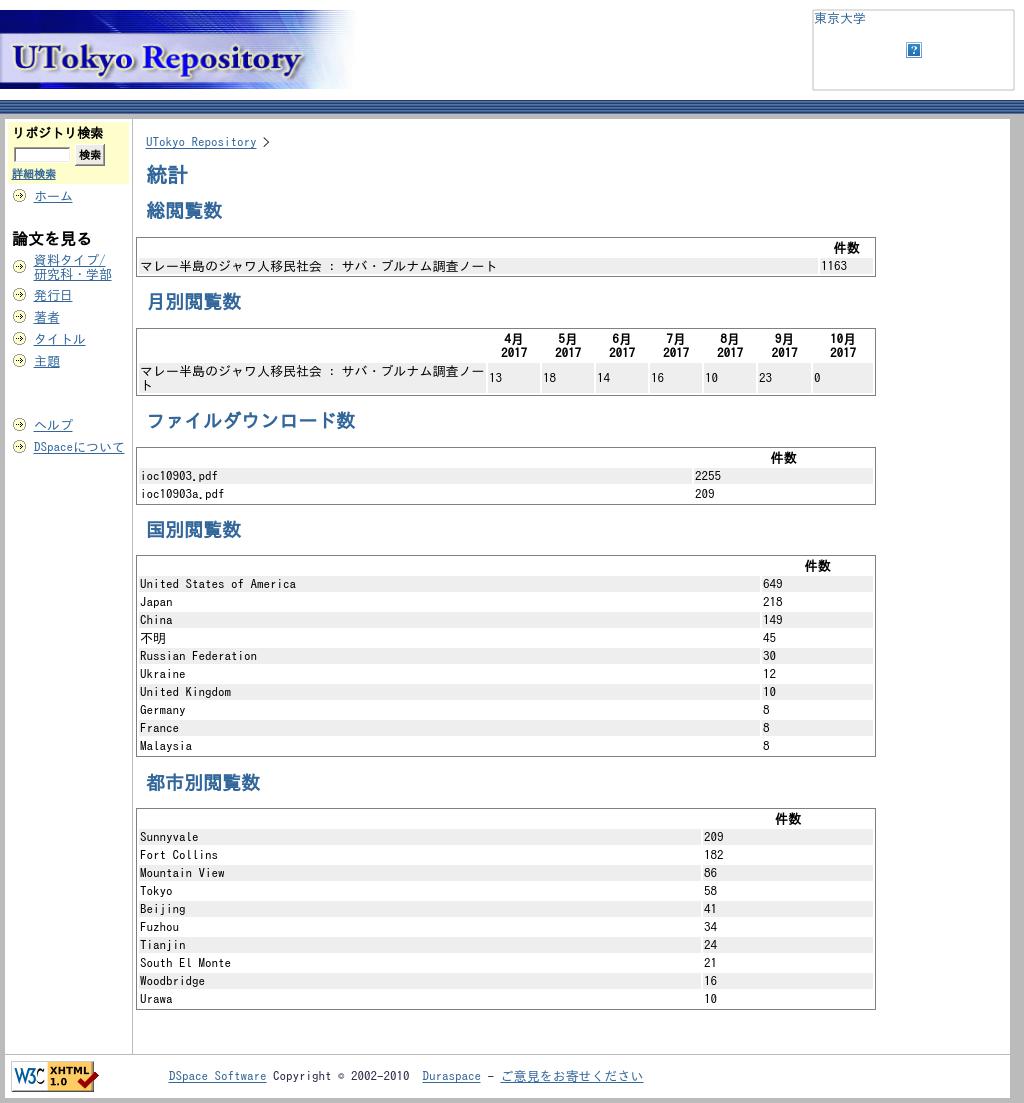Open the ご意見をお寄せください feedback link
Screen dimensions: 1024x1103
tap(572, 1076)
